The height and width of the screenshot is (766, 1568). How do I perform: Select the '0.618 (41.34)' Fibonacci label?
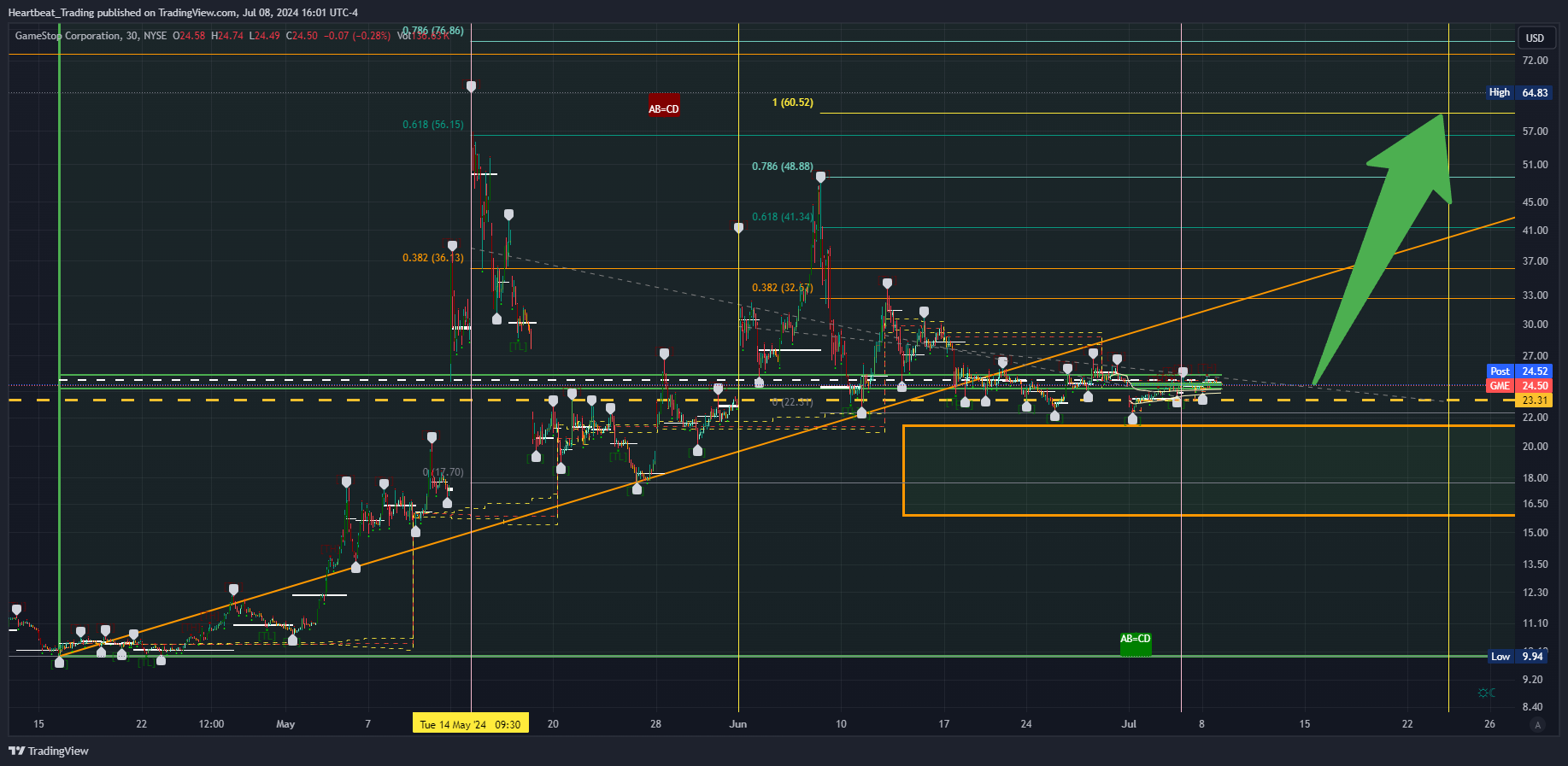(783, 217)
